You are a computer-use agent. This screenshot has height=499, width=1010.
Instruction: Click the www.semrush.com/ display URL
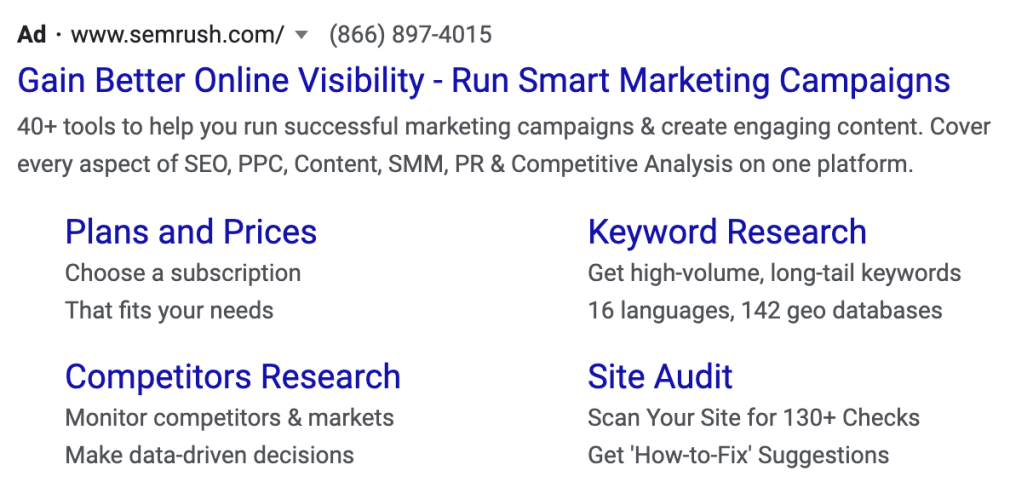(x=177, y=35)
